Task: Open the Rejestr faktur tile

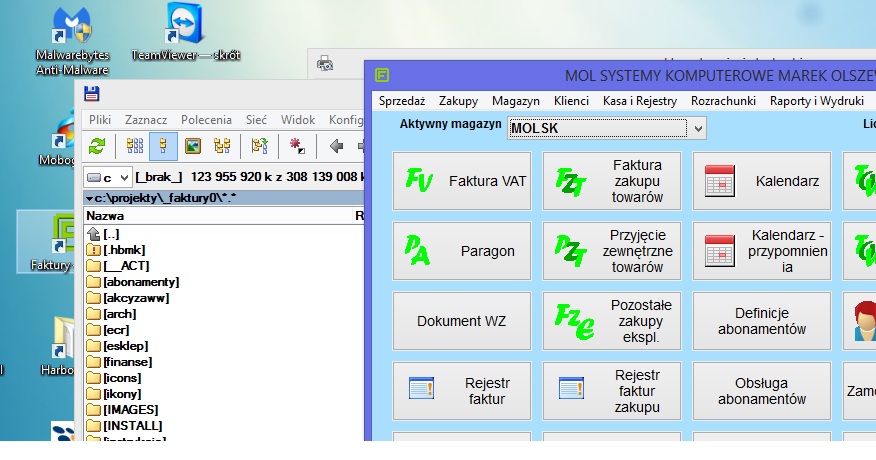Action: (462, 391)
